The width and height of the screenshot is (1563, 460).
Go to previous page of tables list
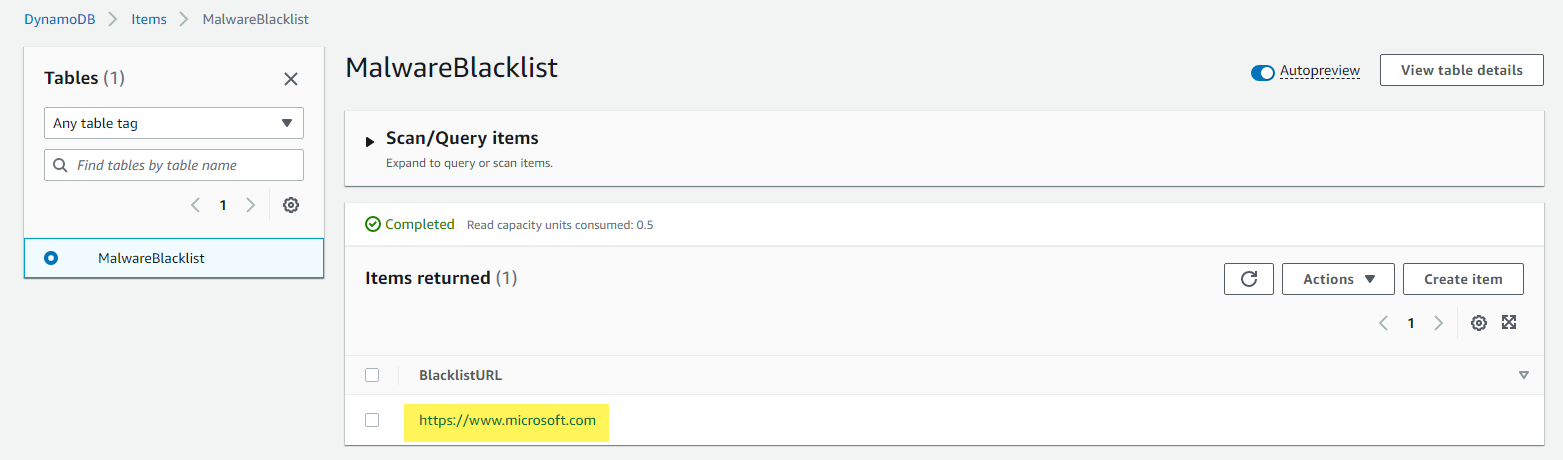pos(195,205)
